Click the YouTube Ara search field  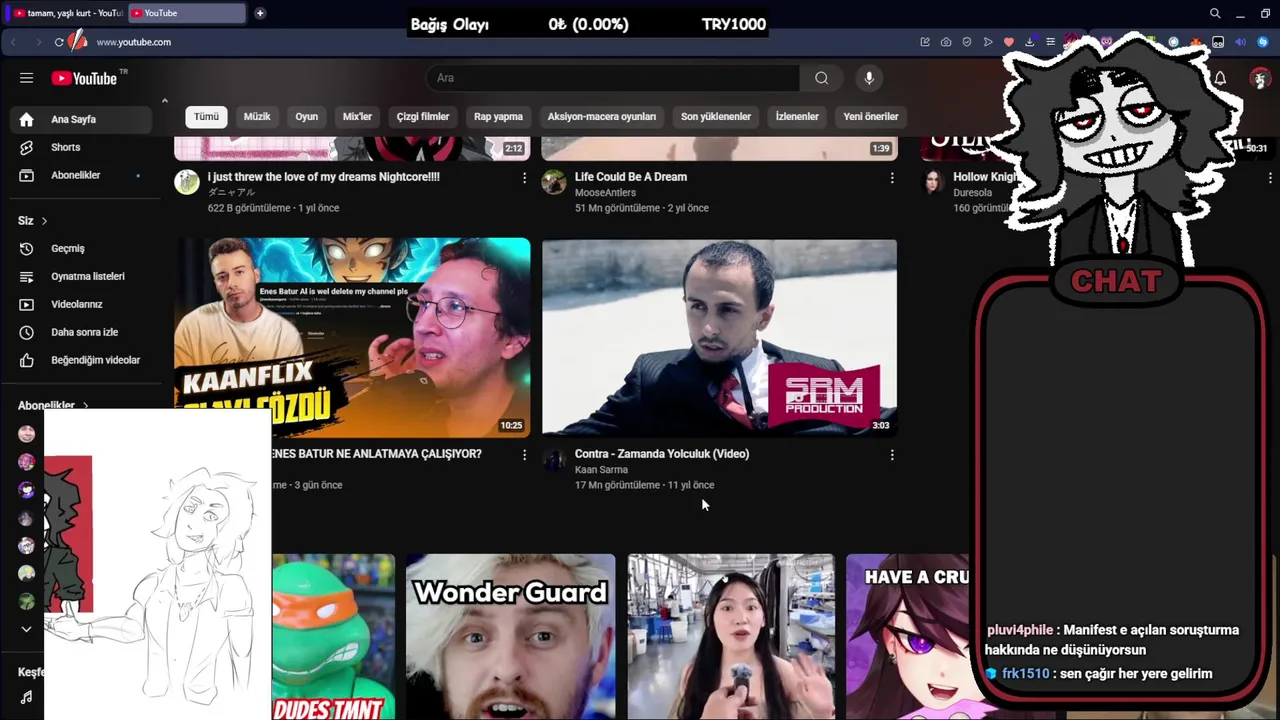(x=613, y=78)
